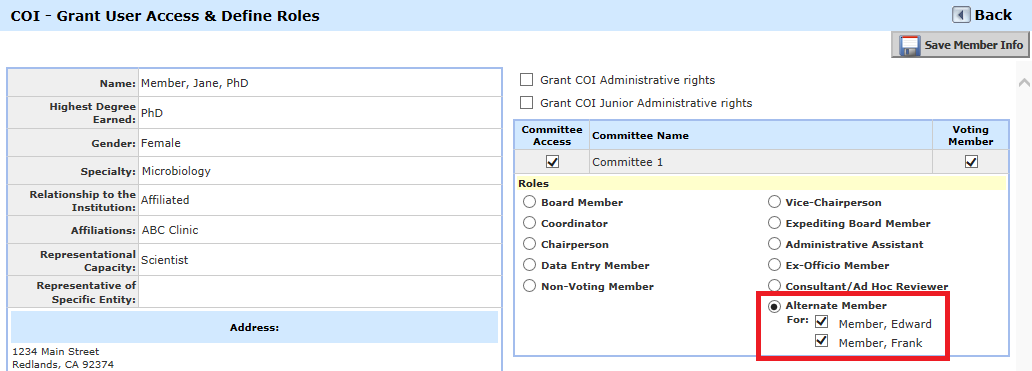Viewport: 1032px width, 371px height.
Task: Go Back to previous page
Action: pyautogui.click(x=982, y=15)
